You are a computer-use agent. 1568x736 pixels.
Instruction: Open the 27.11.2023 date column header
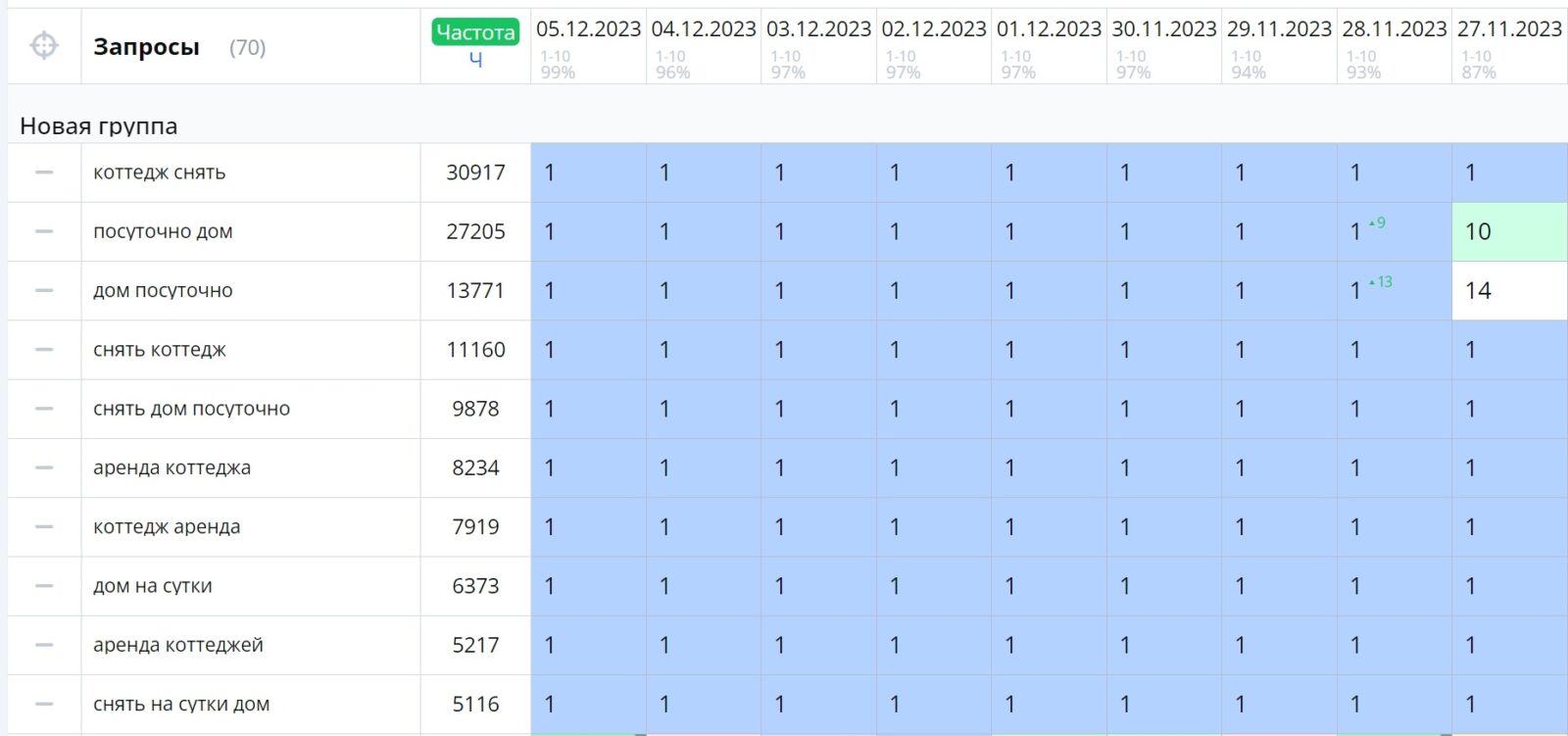pos(1509,29)
